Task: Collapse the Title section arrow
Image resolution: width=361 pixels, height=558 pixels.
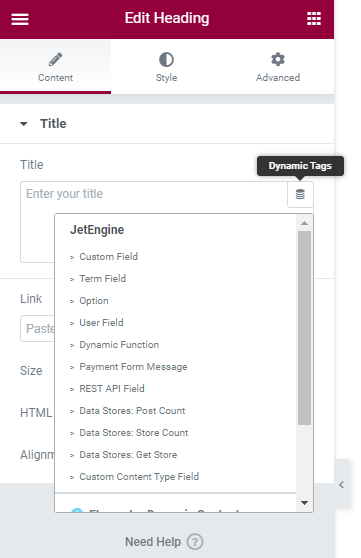Action: pos(23,124)
